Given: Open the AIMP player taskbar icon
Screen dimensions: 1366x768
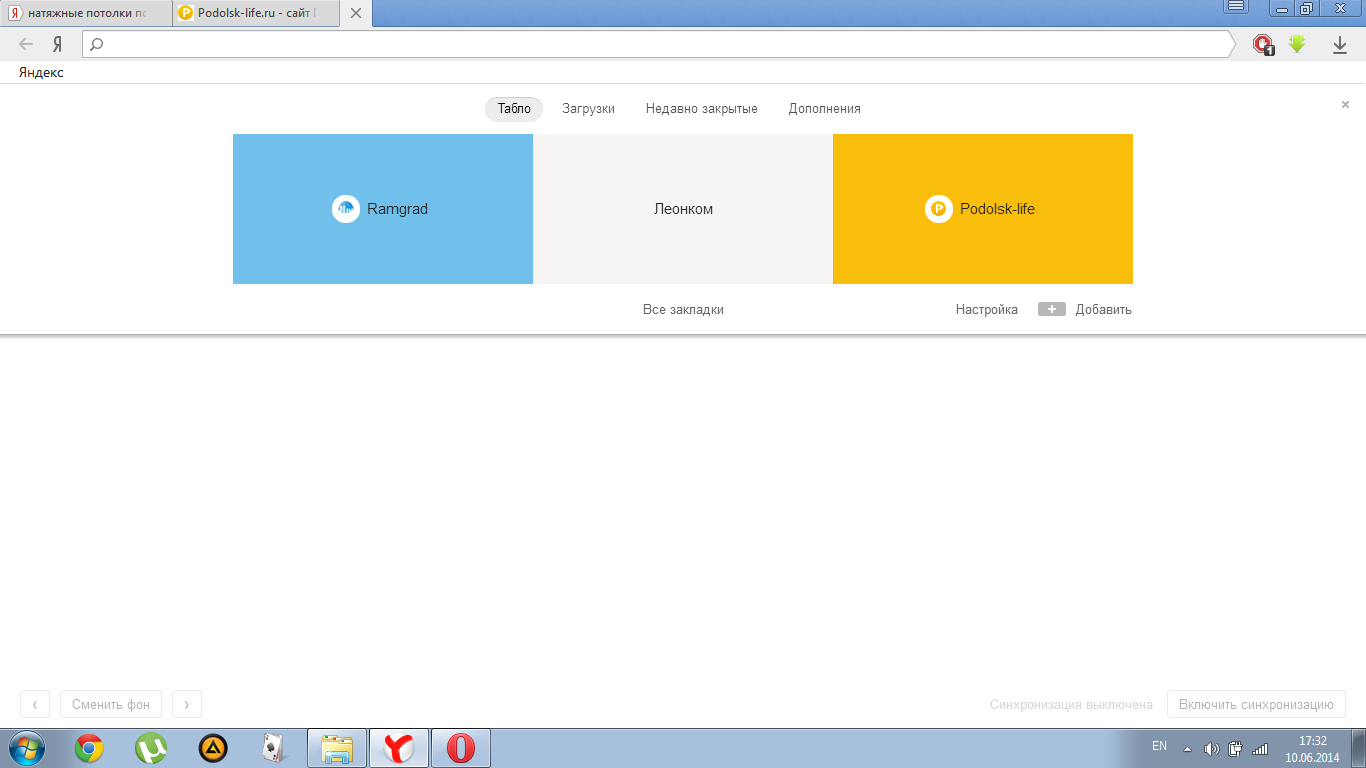Looking at the screenshot, I should coord(213,748).
